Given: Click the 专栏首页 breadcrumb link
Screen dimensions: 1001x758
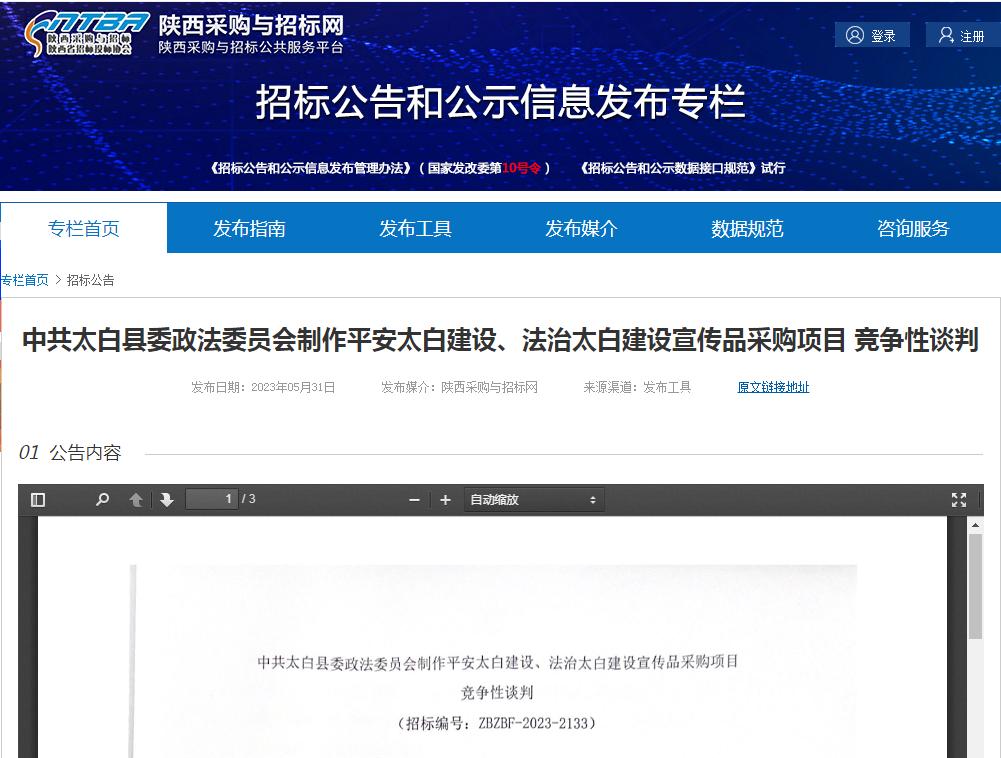Looking at the screenshot, I should (25, 280).
